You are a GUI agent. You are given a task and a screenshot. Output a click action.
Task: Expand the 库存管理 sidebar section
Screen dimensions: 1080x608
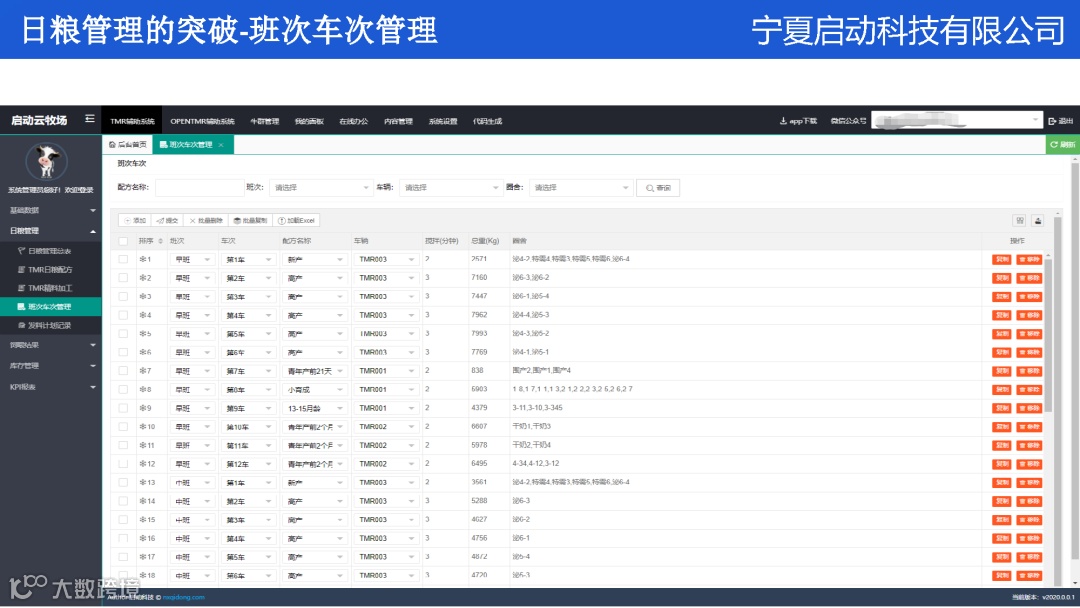(x=50, y=366)
